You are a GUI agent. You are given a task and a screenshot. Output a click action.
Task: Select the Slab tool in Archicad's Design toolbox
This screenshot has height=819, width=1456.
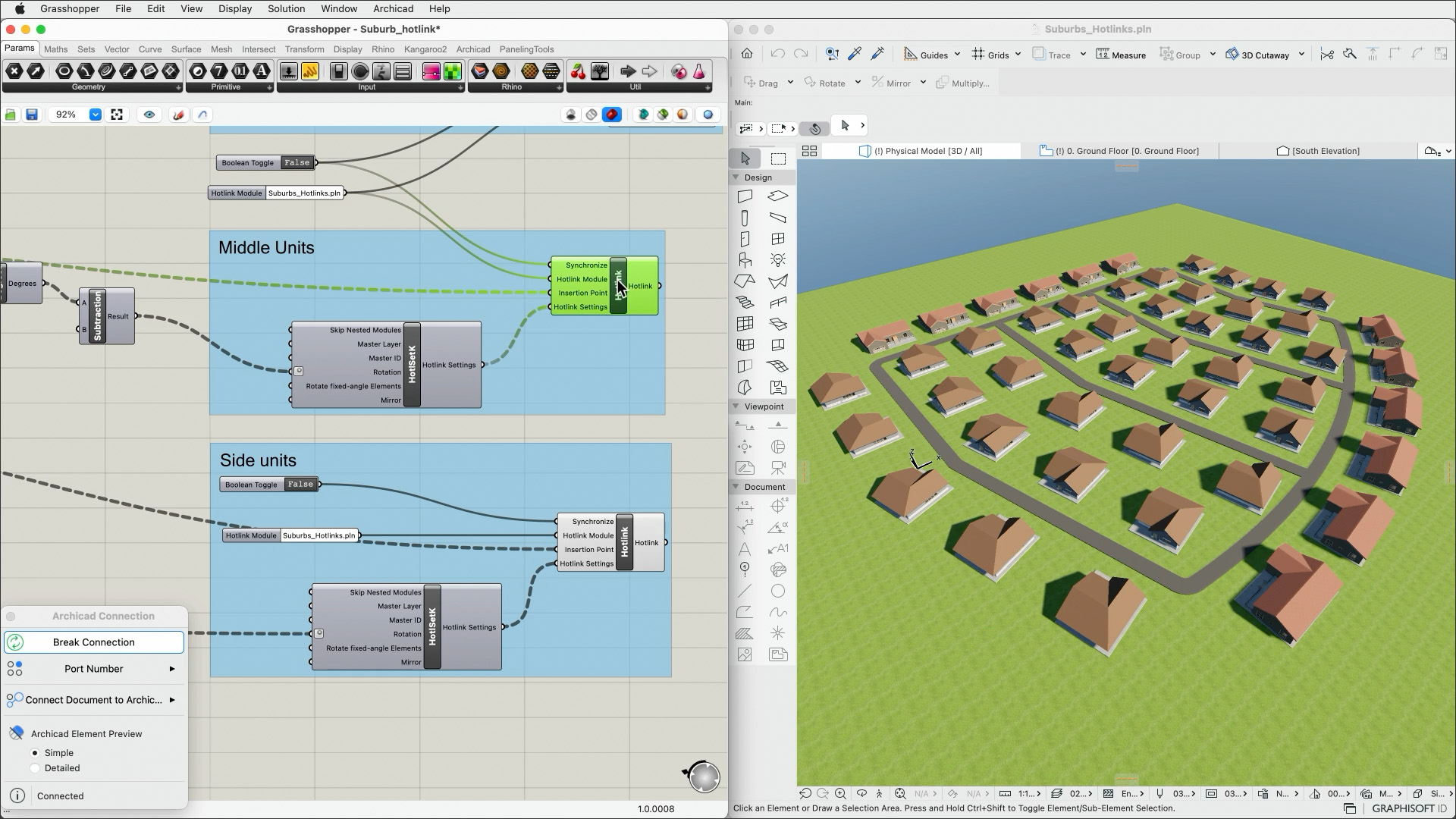[778, 196]
